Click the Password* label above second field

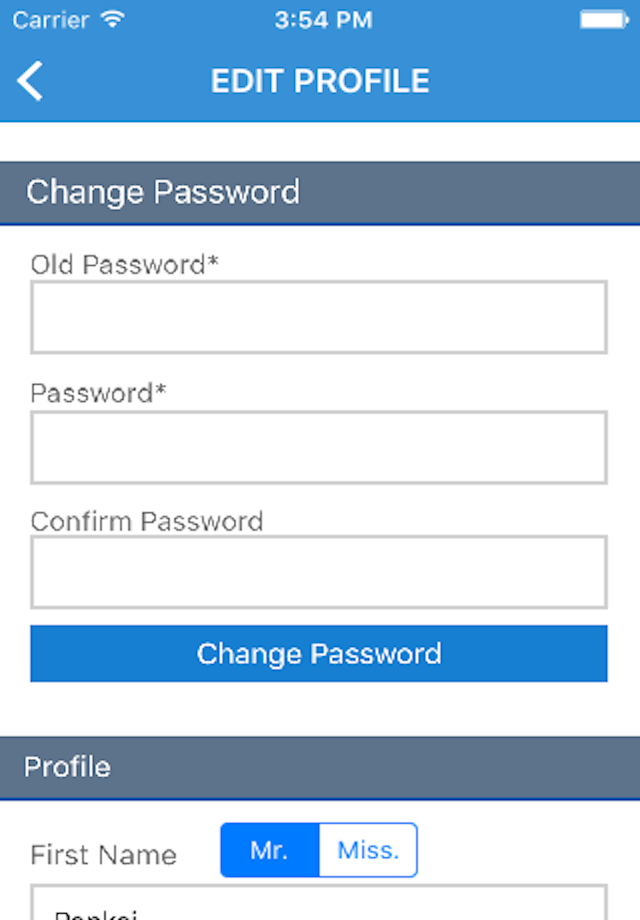(x=98, y=393)
